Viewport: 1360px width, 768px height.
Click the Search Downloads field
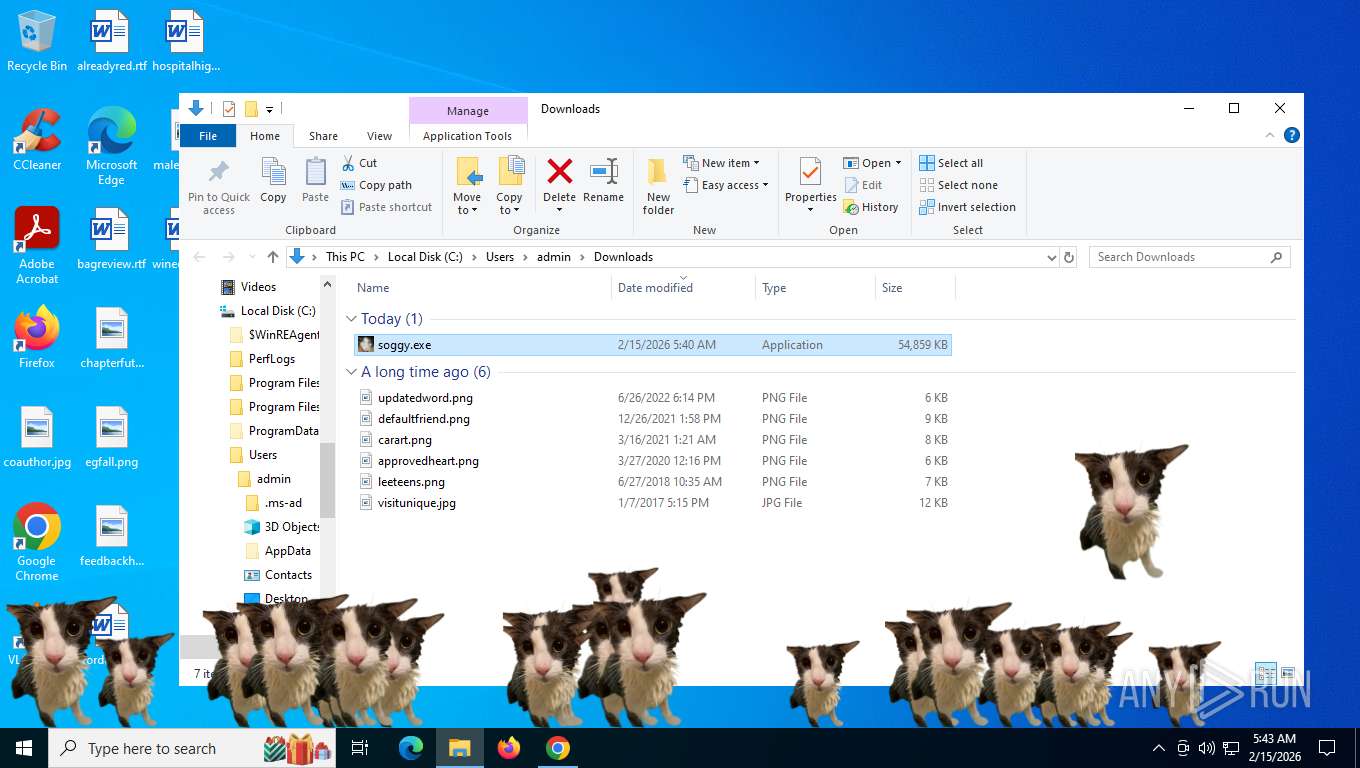click(x=1189, y=257)
